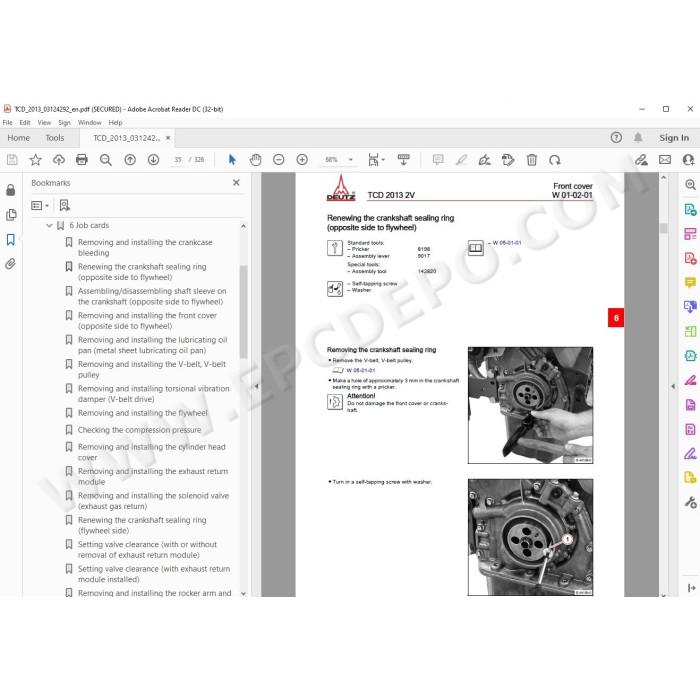Go to the previous page arrow
Screen dimensions: 700x700
[x=130, y=160]
